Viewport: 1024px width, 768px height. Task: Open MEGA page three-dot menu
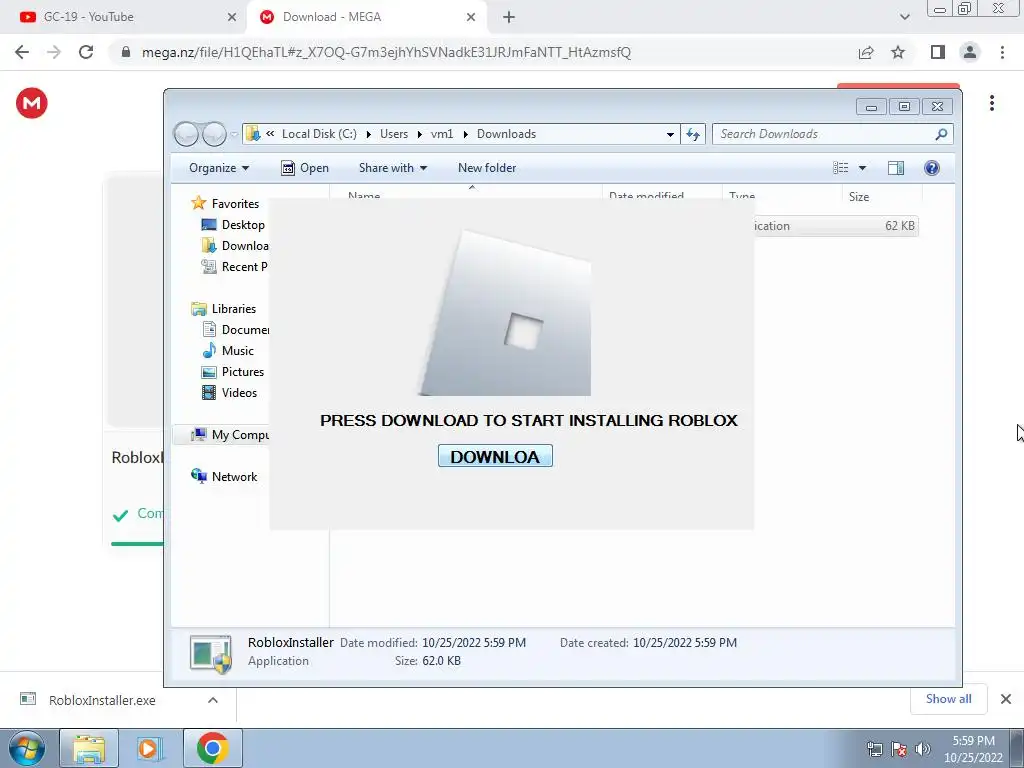(x=992, y=103)
